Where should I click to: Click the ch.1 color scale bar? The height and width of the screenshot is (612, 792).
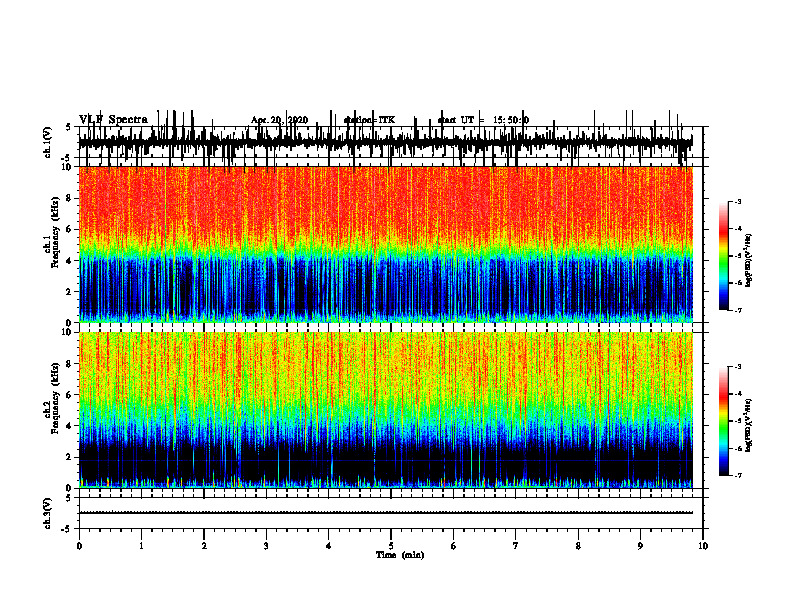click(x=723, y=256)
